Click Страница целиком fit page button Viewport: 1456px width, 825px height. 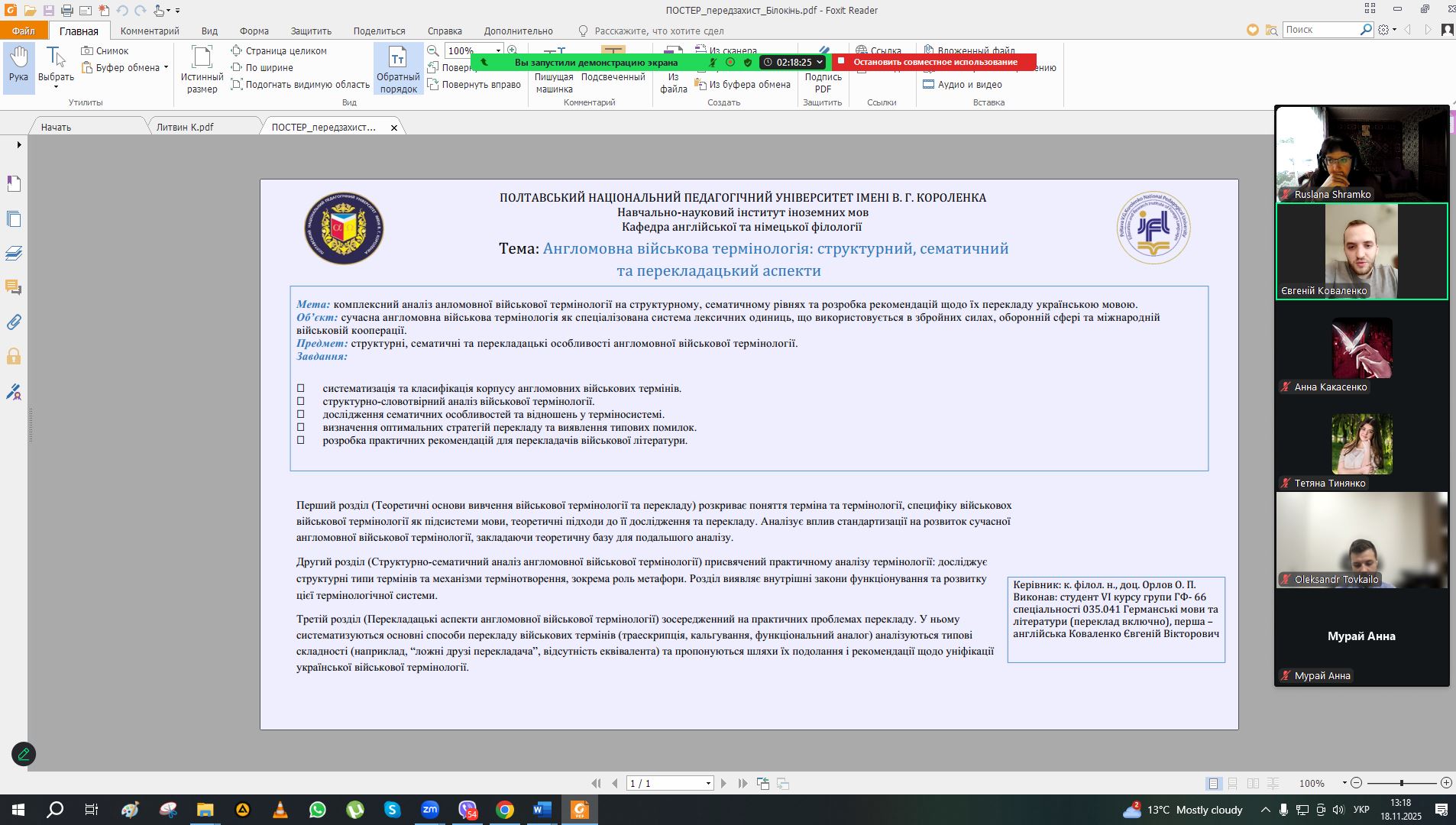click(x=279, y=51)
